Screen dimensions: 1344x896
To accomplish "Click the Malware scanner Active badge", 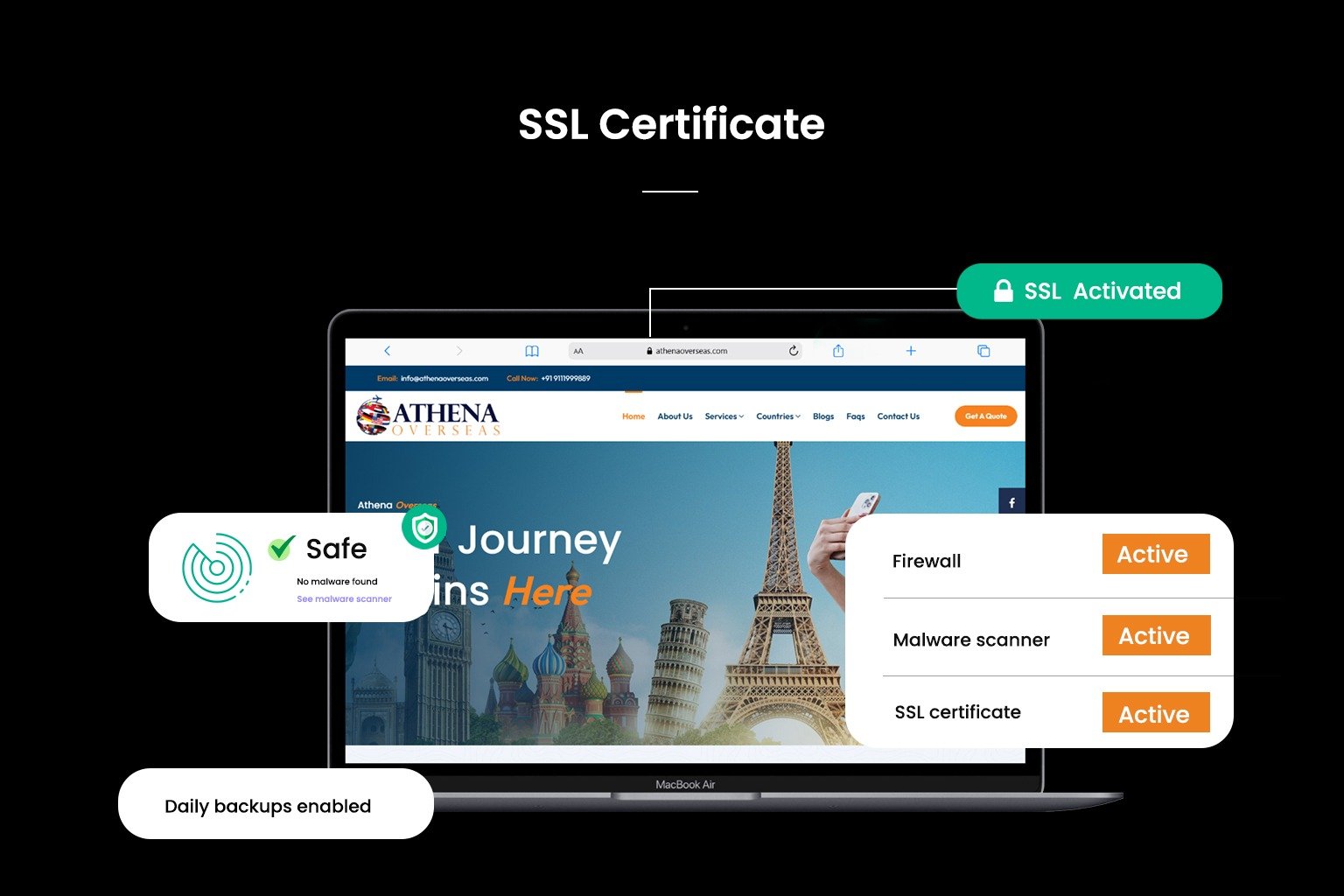I will 1155,636.
